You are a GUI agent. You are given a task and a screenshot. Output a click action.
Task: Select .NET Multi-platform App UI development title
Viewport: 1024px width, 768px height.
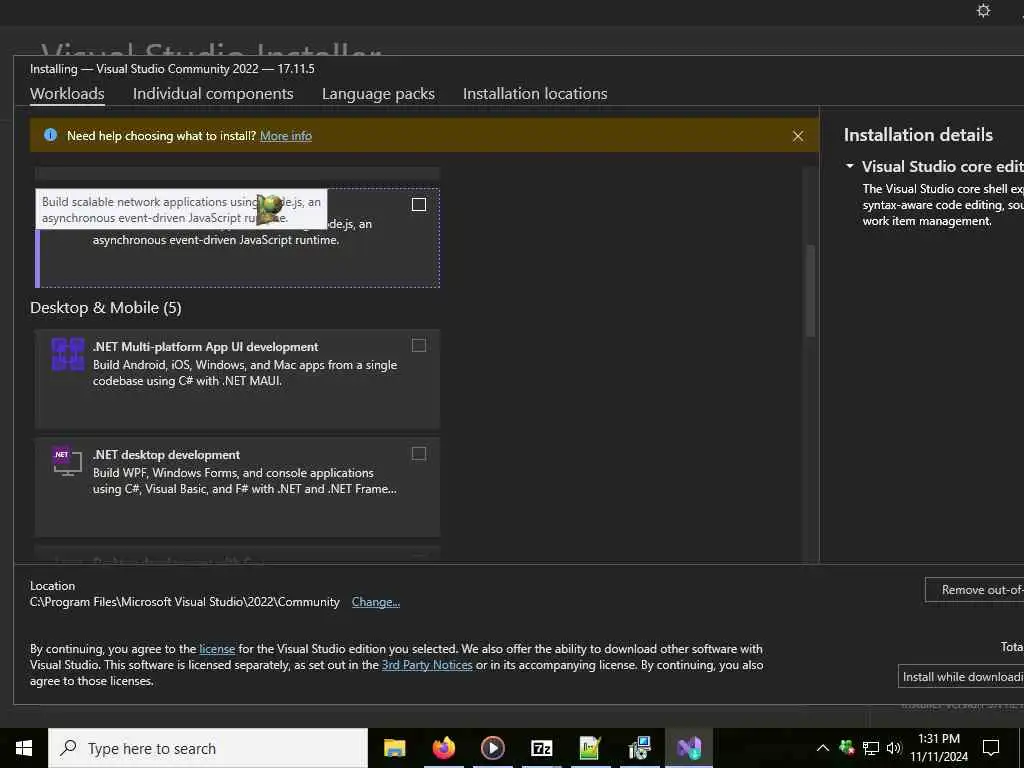pyautogui.click(x=205, y=347)
